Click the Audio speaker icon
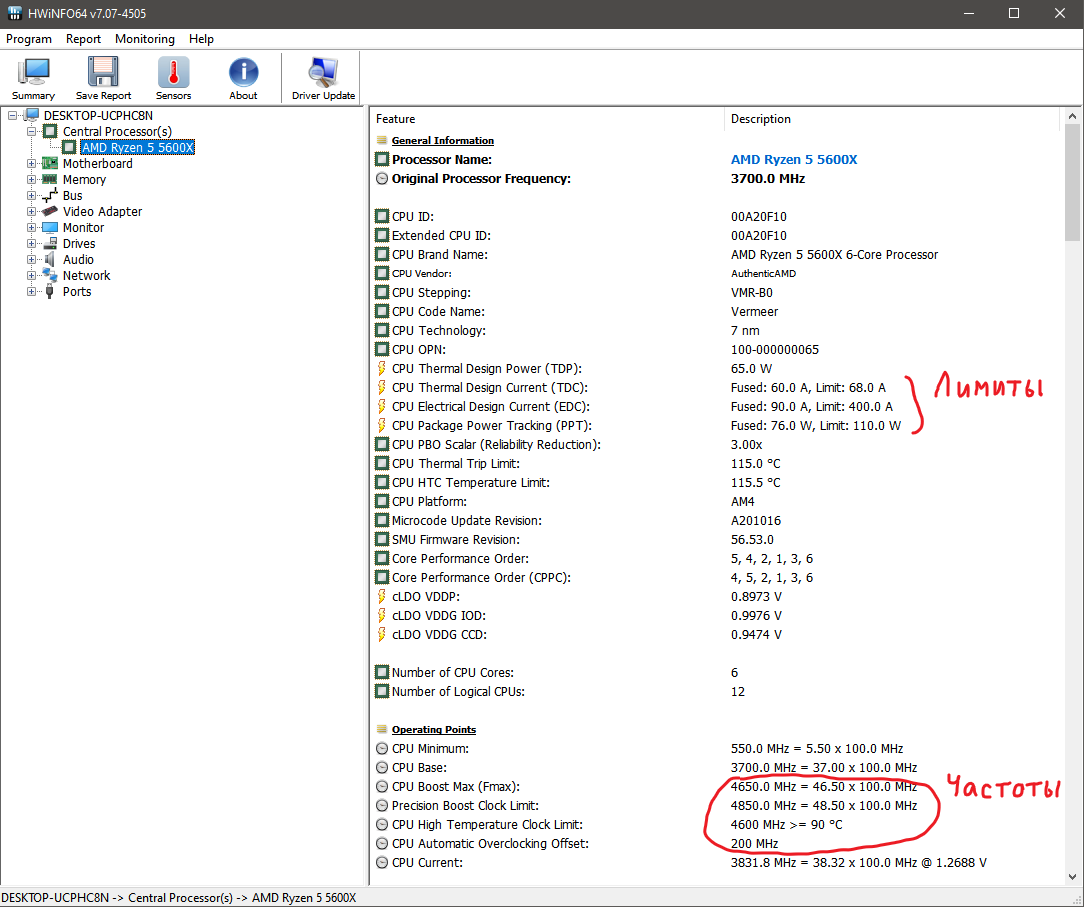 coord(50,259)
